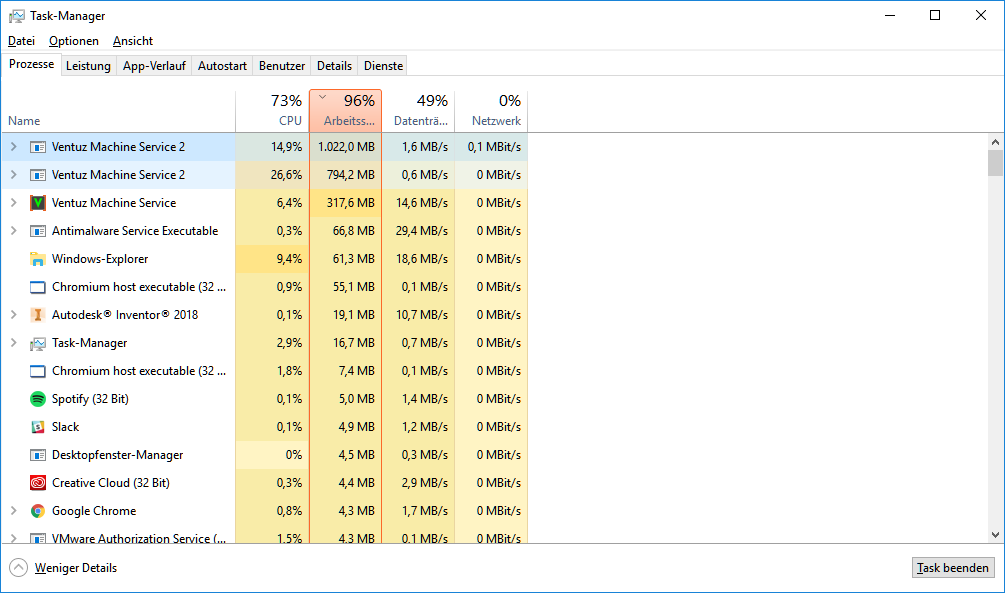Viewport: 1005px width, 593px height.
Task: Click the Spotify icon in process list
Action: click(38, 399)
